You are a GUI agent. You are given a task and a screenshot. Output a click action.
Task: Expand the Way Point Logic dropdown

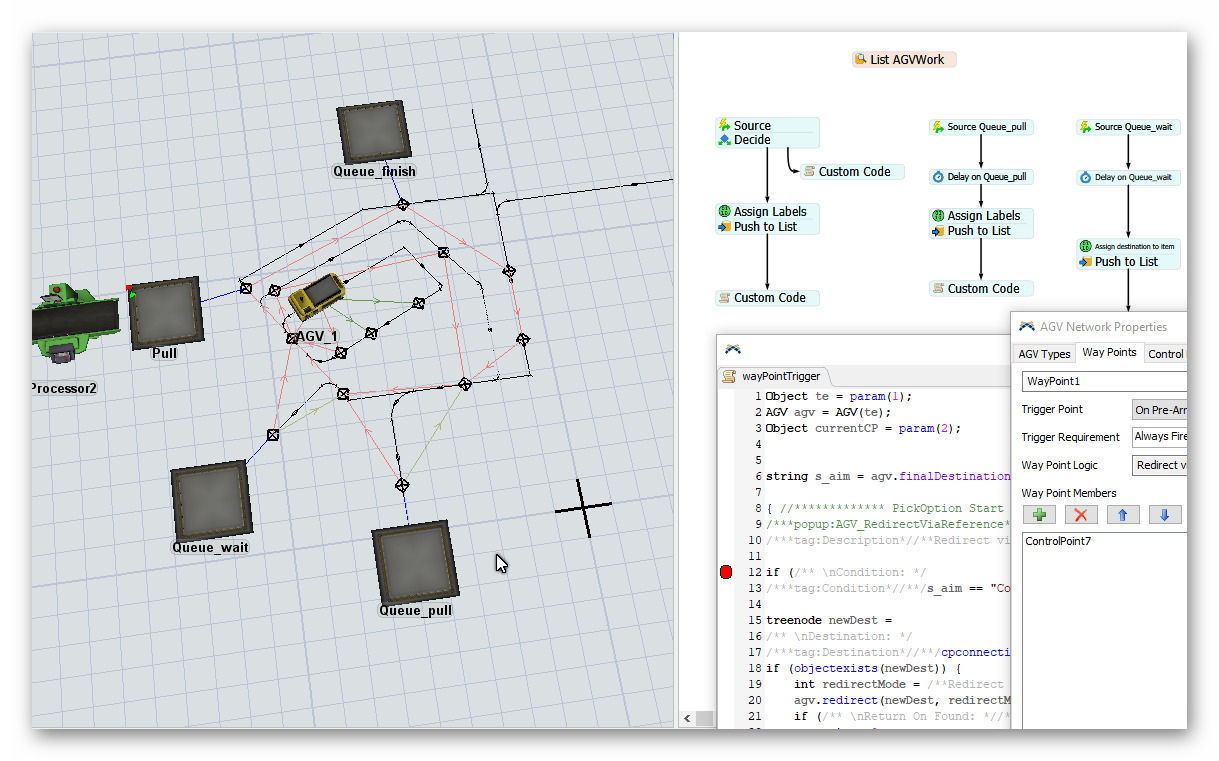[x=1158, y=465]
